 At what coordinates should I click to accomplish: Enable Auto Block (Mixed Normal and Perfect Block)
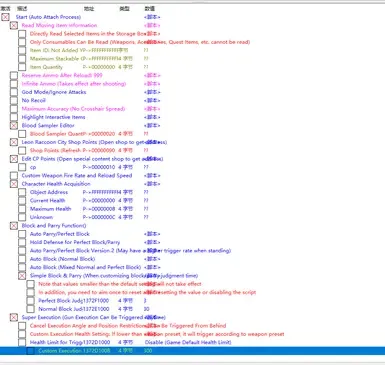pyautogui.click(x=22, y=267)
